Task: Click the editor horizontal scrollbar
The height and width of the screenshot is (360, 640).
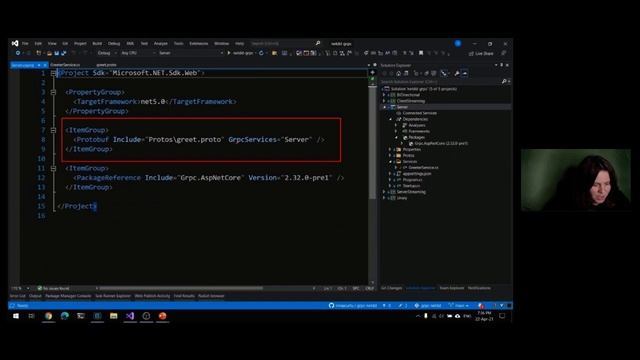Action: point(182,288)
